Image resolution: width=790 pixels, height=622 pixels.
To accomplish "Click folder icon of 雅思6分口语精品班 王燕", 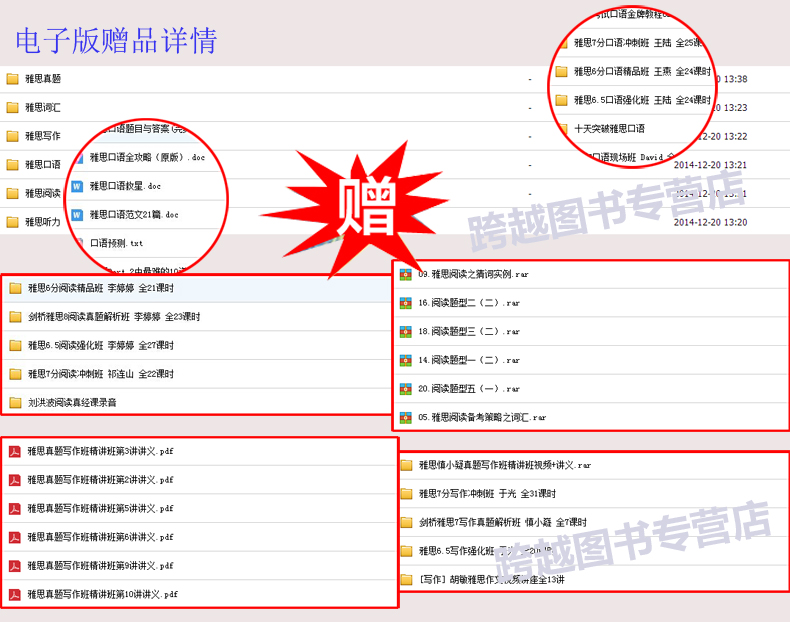I will pyautogui.click(x=561, y=72).
